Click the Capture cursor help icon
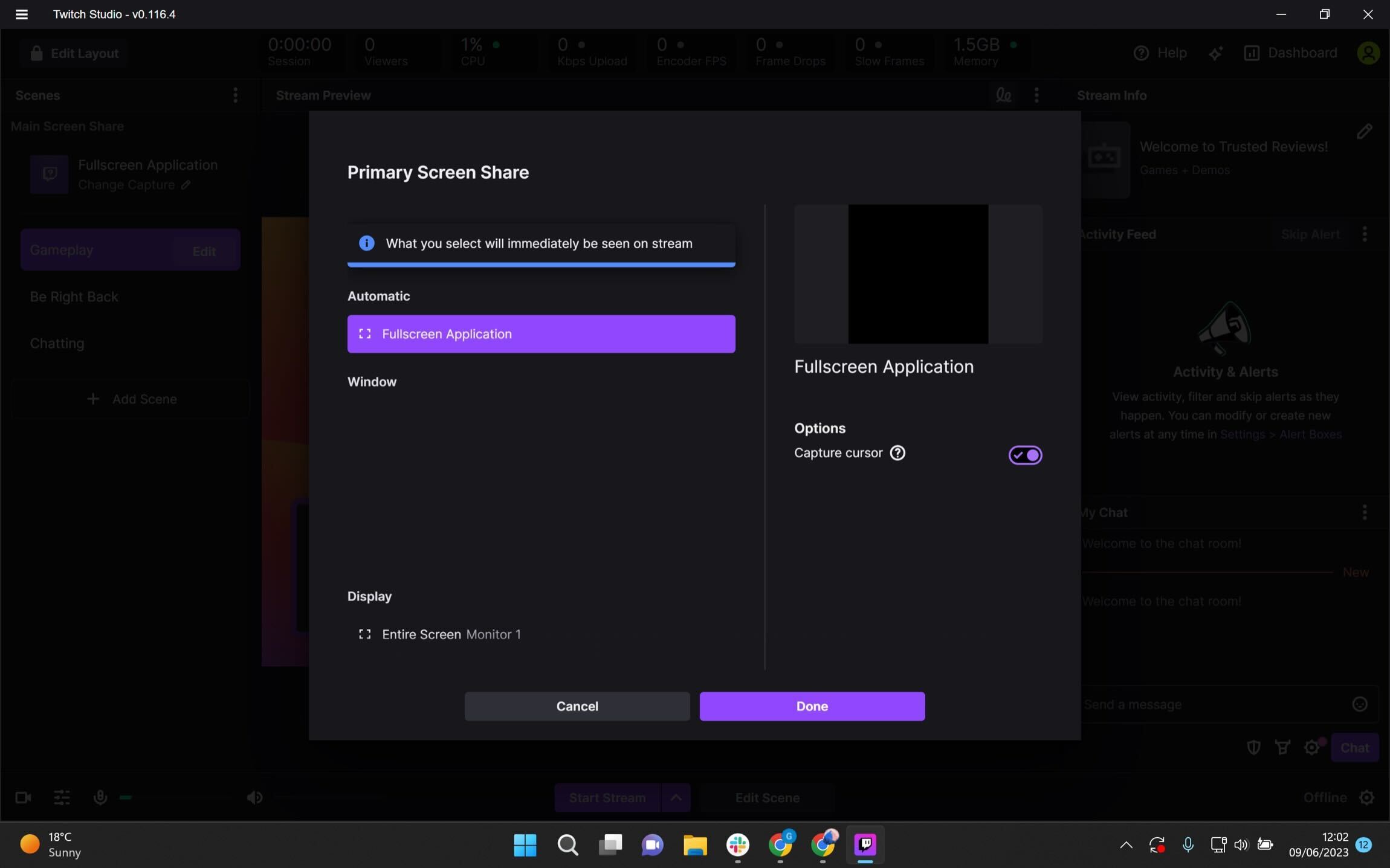The height and width of the screenshot is (868, 1390). [897, 453]
